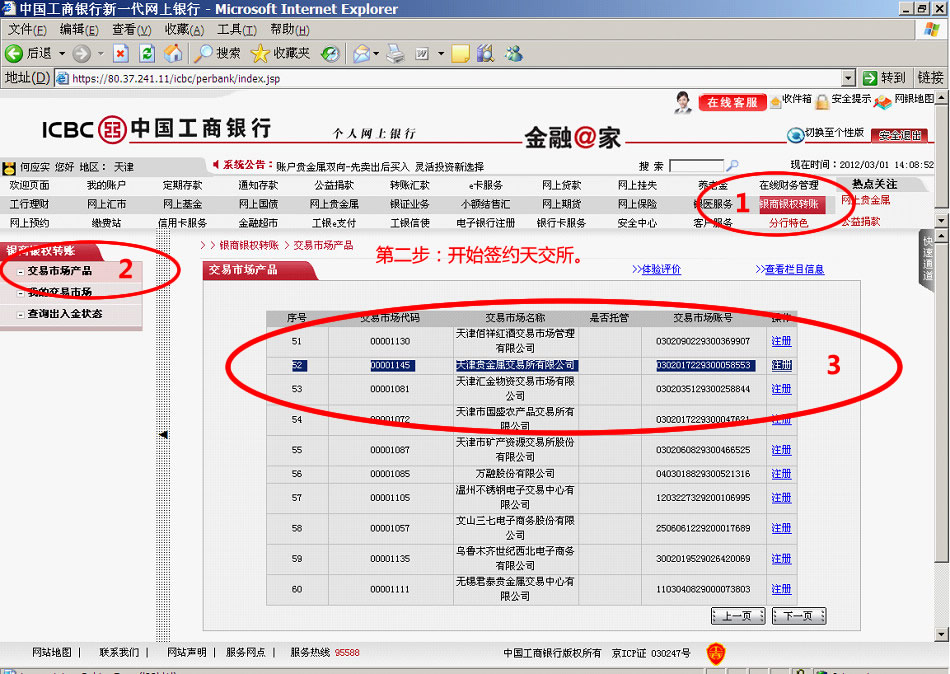950x674 pixels.
Task: Open the 编辑(E) menu
Action: point(79,30)
